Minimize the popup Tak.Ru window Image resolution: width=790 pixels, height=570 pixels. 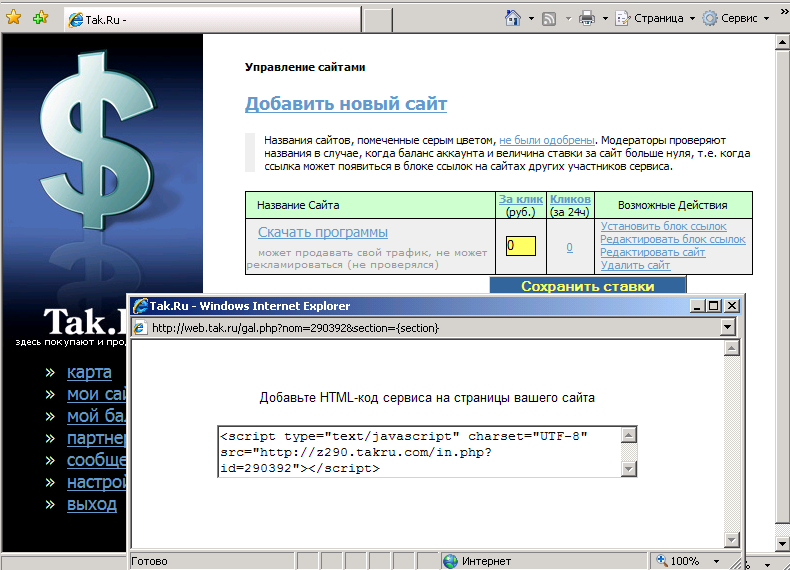[x=697, y=306]
